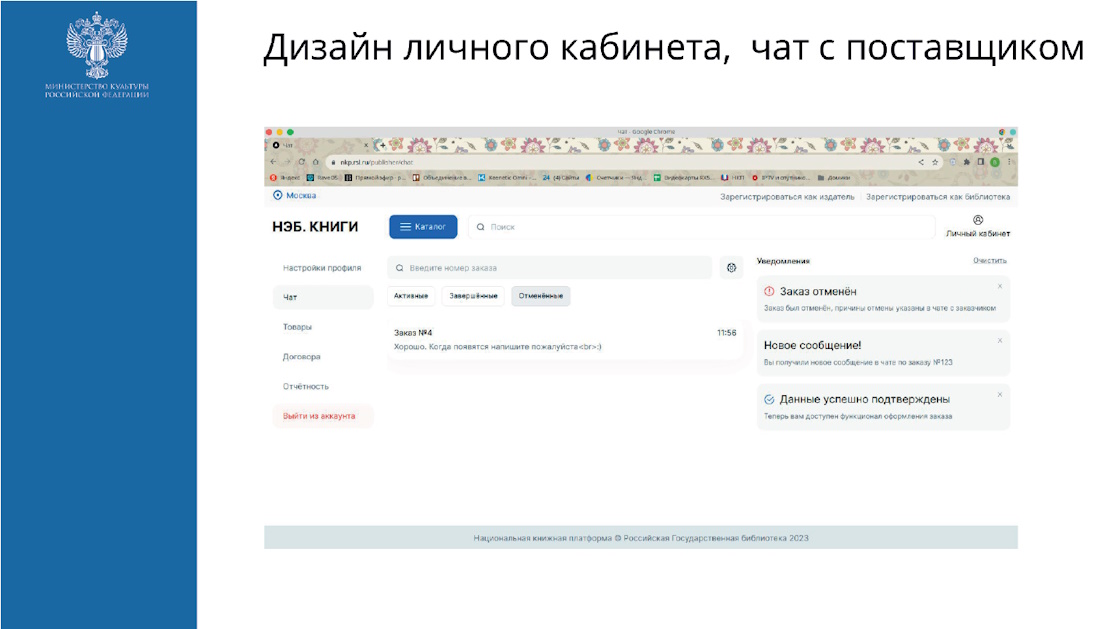
Task: Click the settings gear icon beside order search
Action: click(731, 268)
